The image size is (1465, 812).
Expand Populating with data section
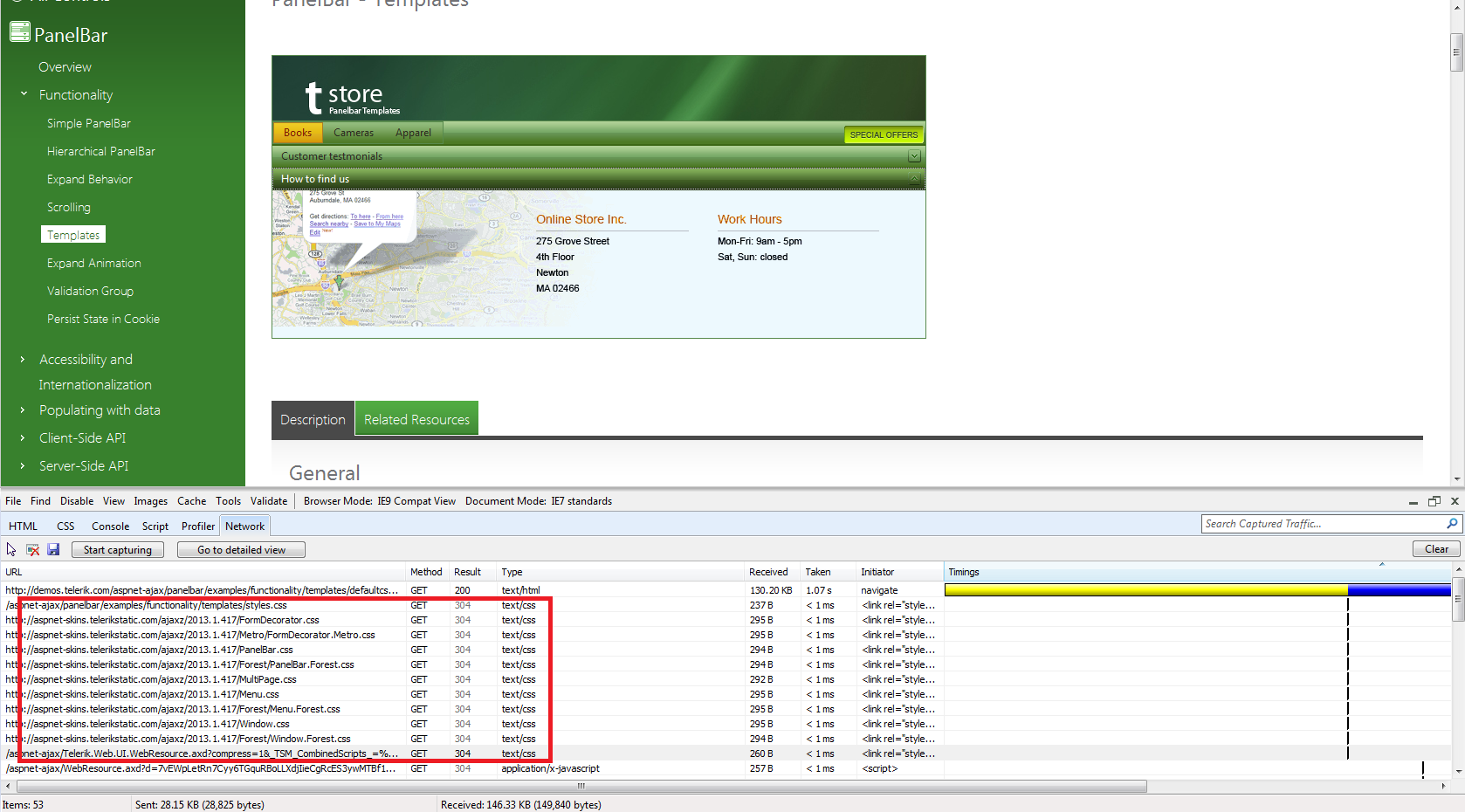[x=23, y=410]
